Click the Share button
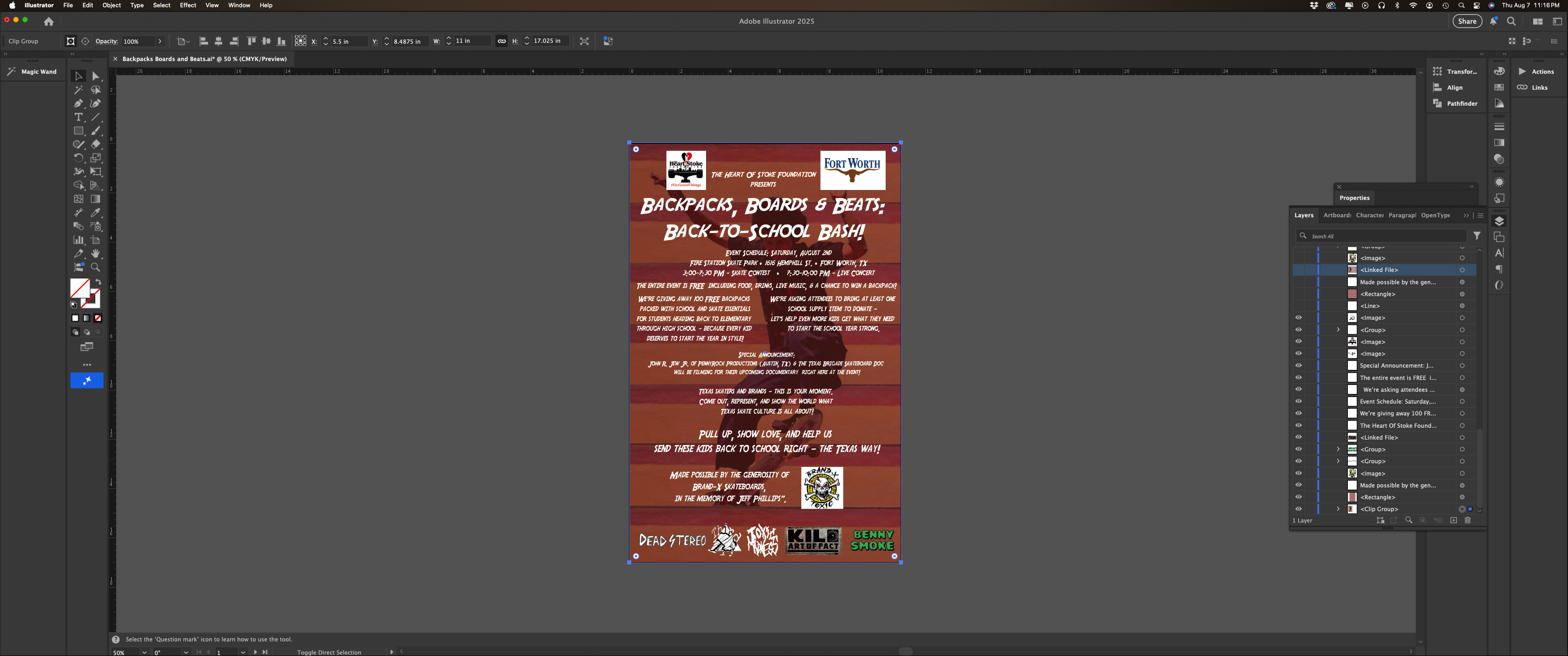The width and height of the screenshot is (1568, 656). point(1467,21)
